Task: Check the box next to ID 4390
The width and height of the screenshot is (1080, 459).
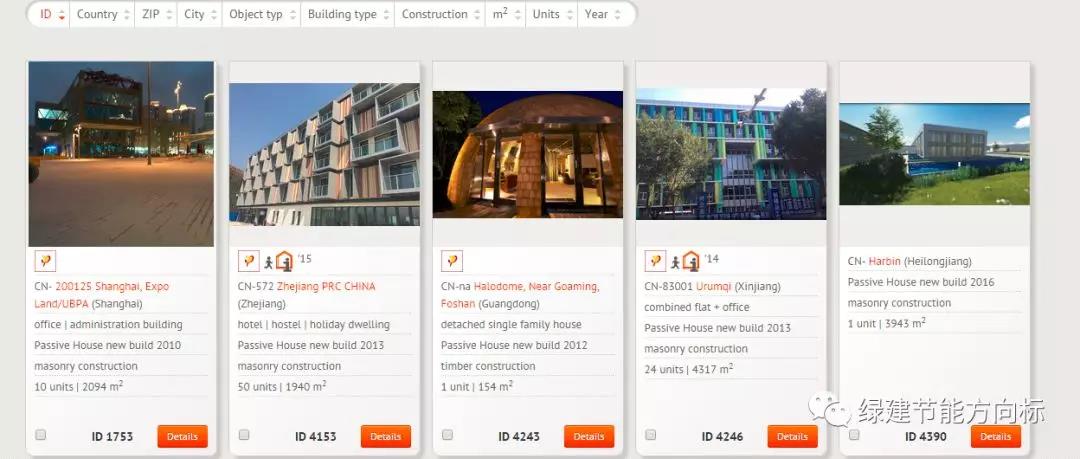Action: [x=854, y=435]
